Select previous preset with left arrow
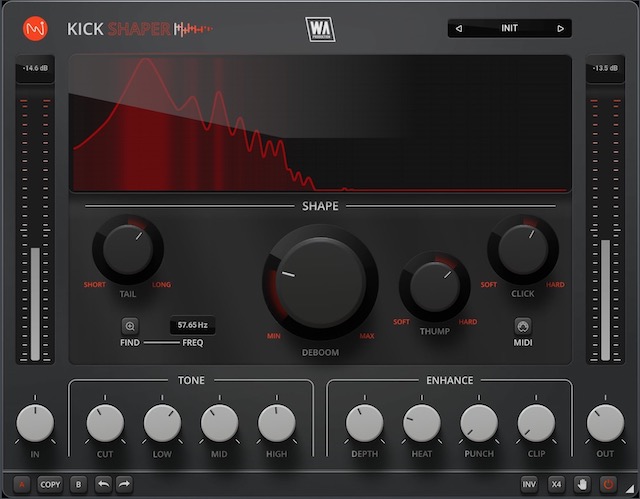Screen dimensions: 640x499 click(x=459, y=28)
